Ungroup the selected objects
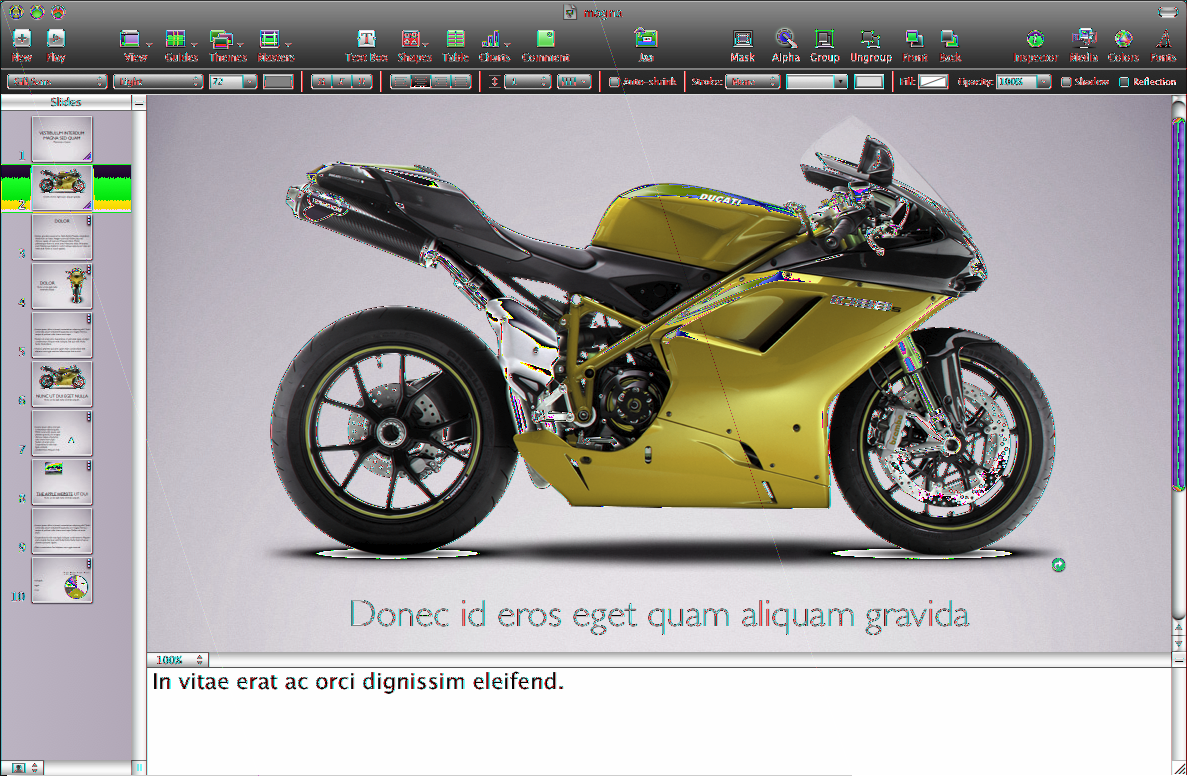 coord(871,45)
